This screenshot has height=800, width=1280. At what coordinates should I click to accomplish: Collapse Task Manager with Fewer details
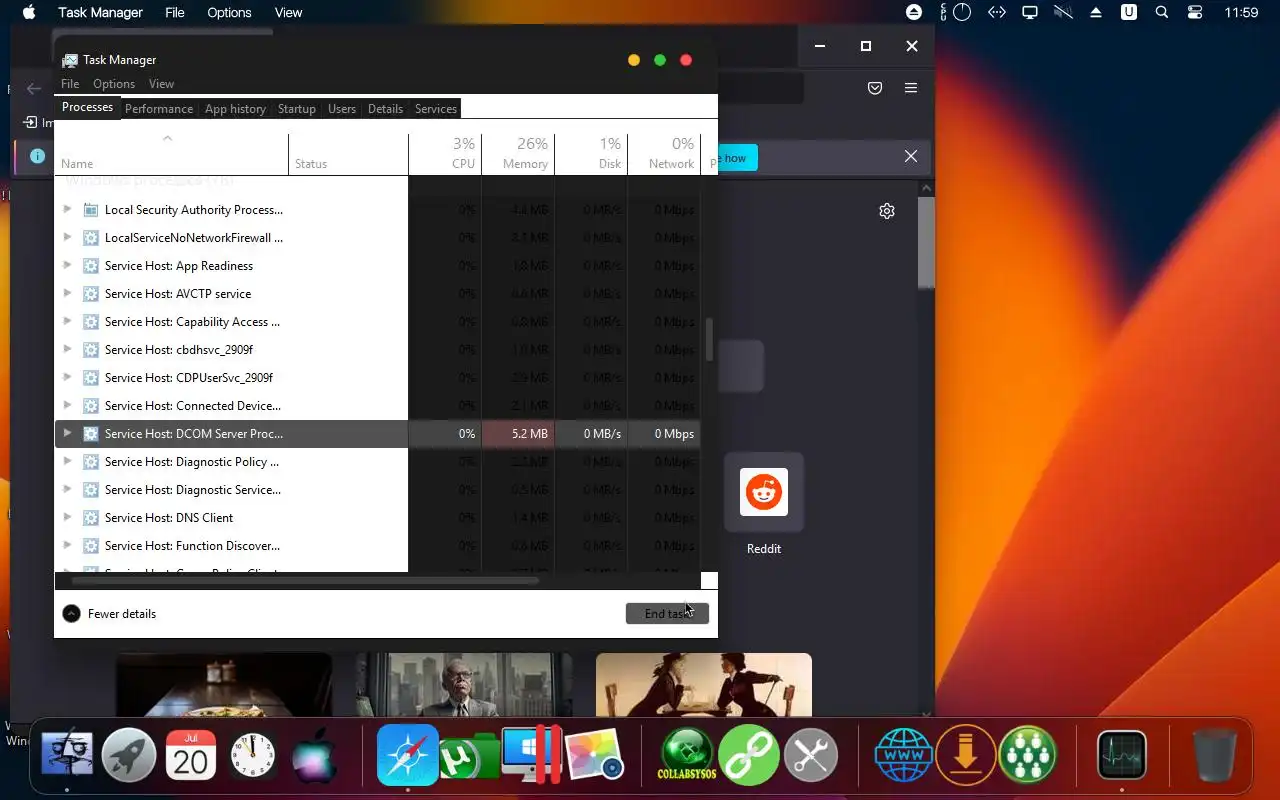109,614
